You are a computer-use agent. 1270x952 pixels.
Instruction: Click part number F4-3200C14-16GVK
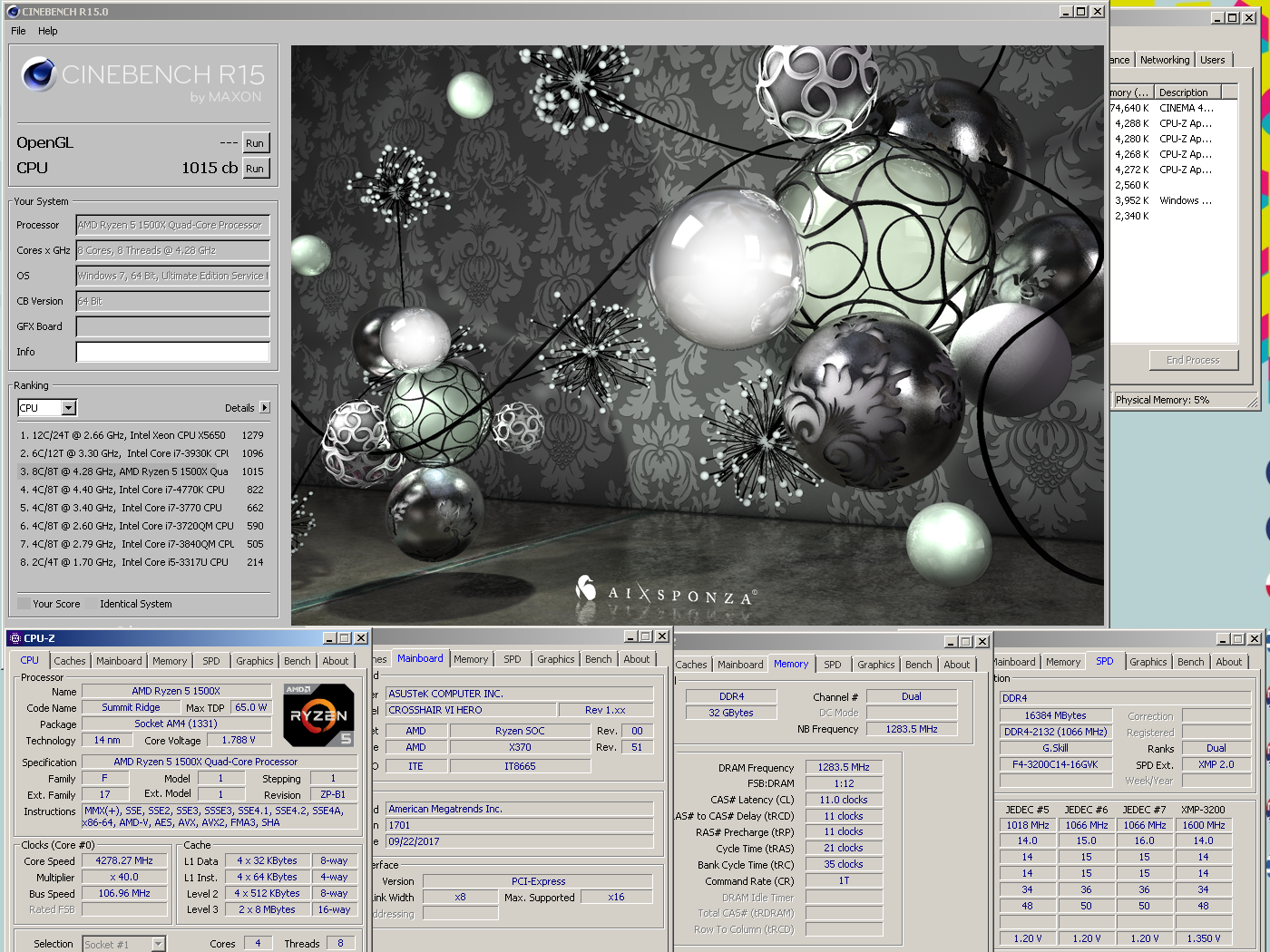1055,764
